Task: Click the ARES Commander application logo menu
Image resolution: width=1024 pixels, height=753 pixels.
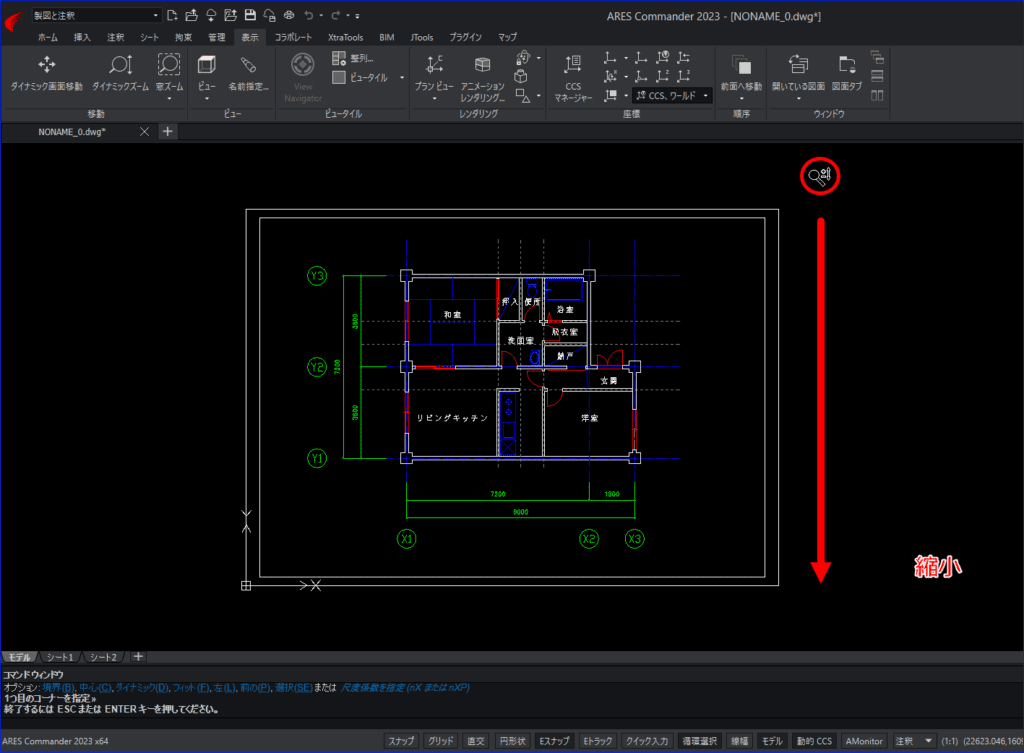Action: [13, 20]
